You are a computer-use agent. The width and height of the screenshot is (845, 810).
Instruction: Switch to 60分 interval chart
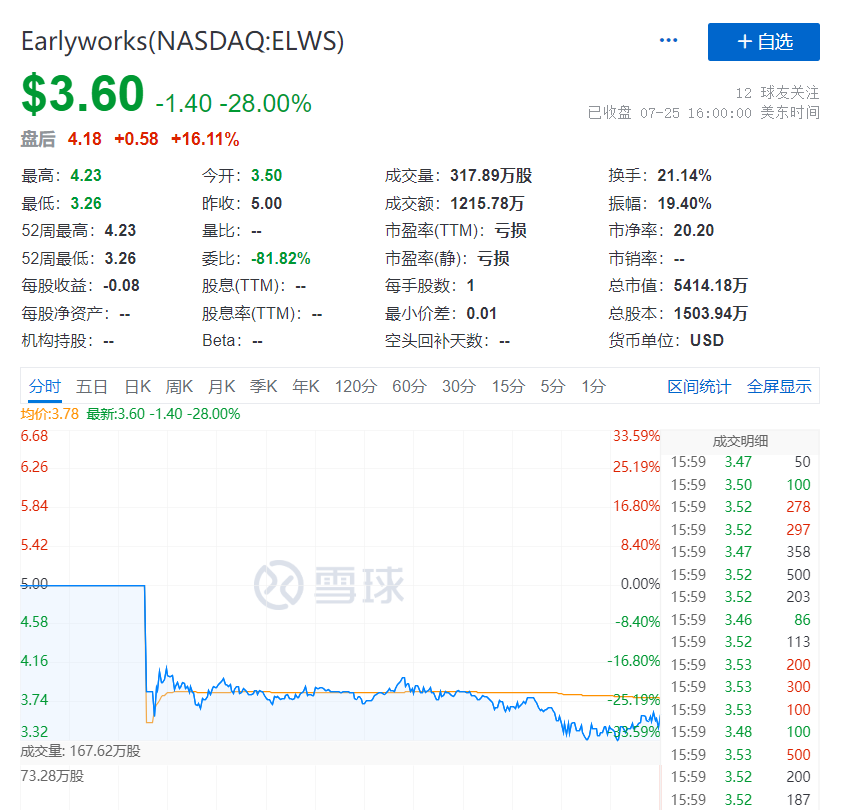click(409, 387)
